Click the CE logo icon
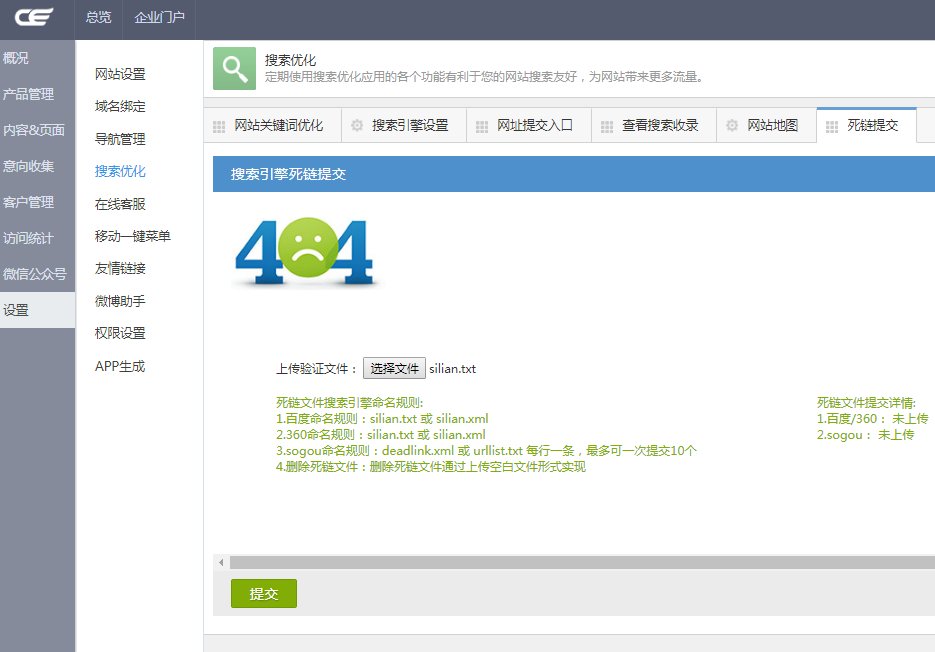 click(33, 17)
